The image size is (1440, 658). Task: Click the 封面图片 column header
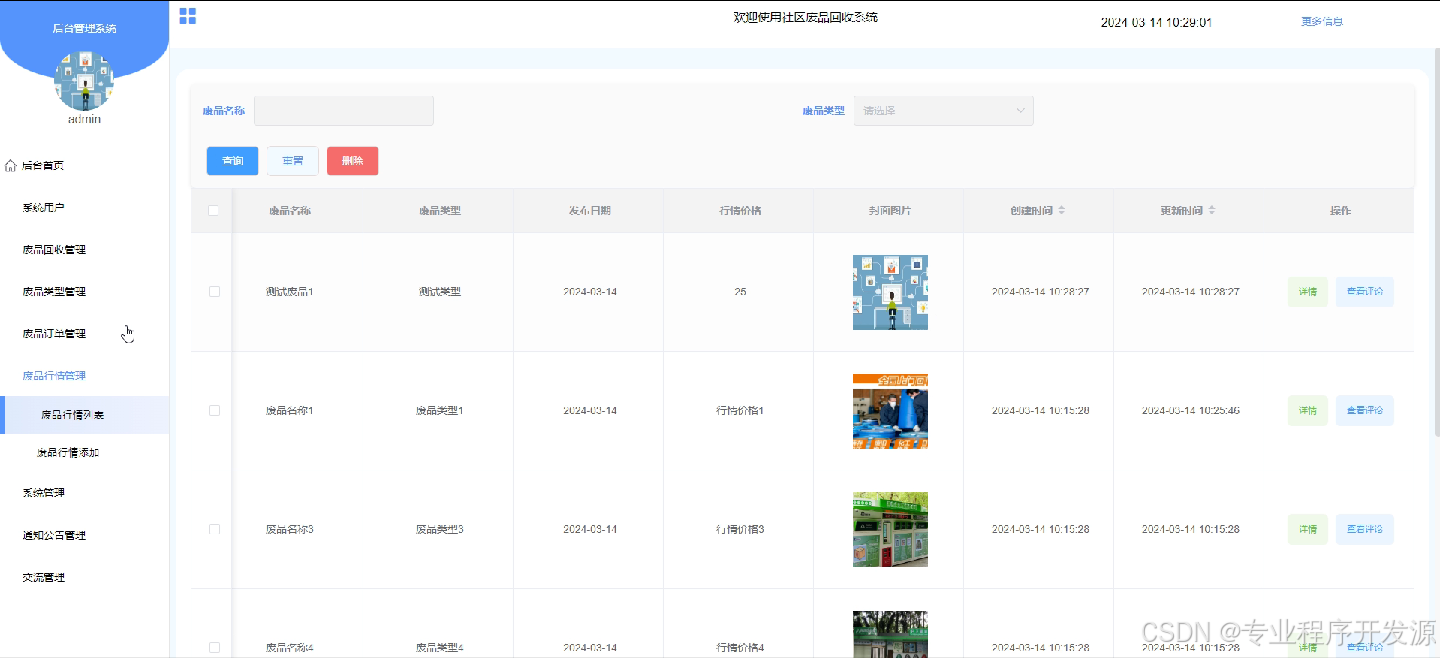(889, 211)
